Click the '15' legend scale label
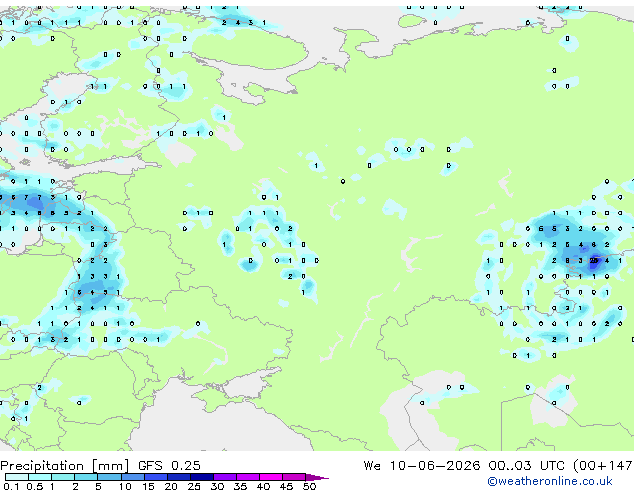Image resolution: width=634 pixels, height=490 pixels. (148, 486)
